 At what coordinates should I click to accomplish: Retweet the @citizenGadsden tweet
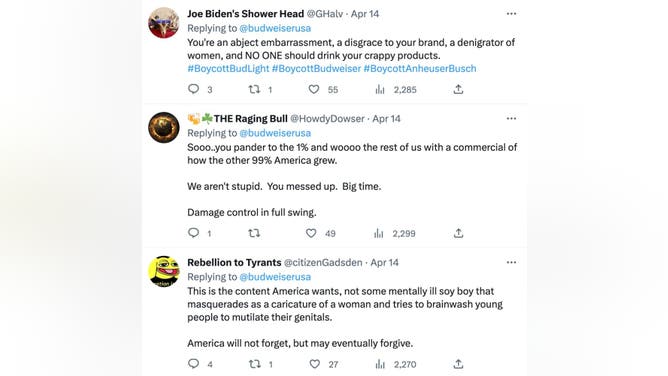coord(255,364)
